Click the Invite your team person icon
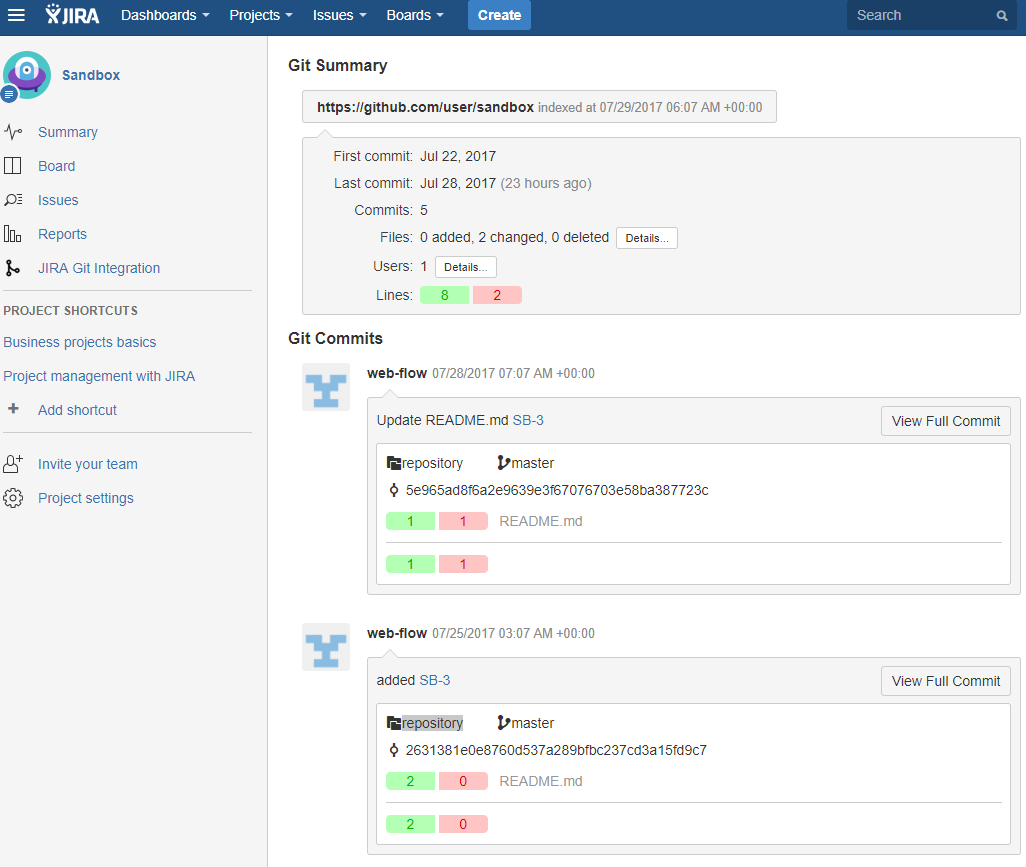 pos(13,464)
